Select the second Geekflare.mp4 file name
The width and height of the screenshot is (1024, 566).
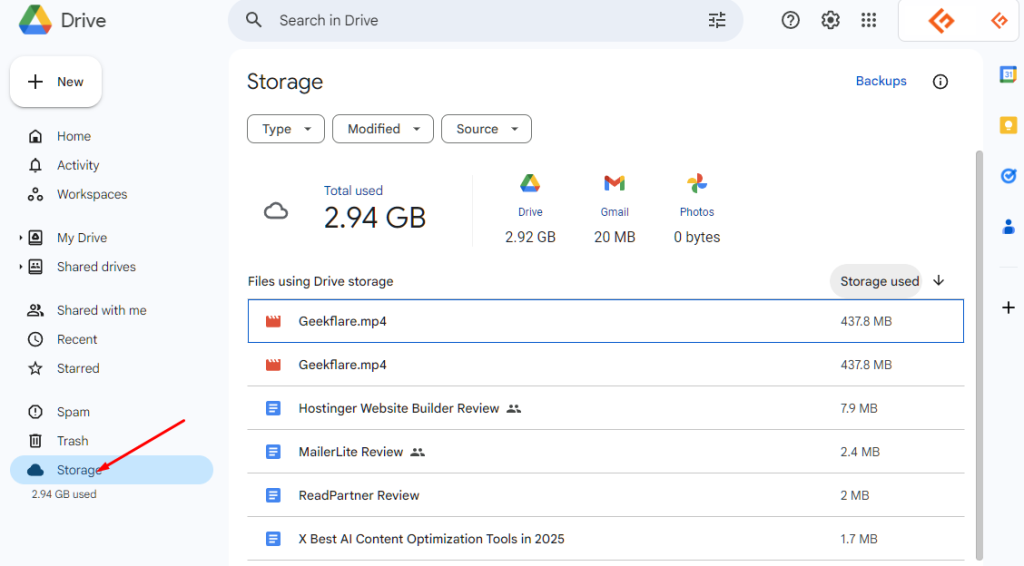coord(342,365)
